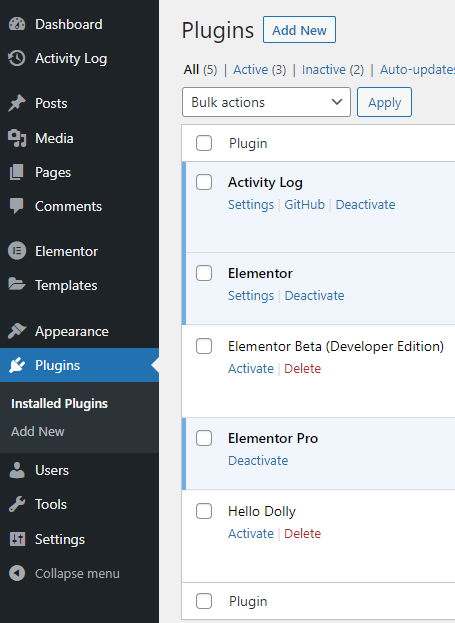
Task: Click the Apply button
Action: 384,102
